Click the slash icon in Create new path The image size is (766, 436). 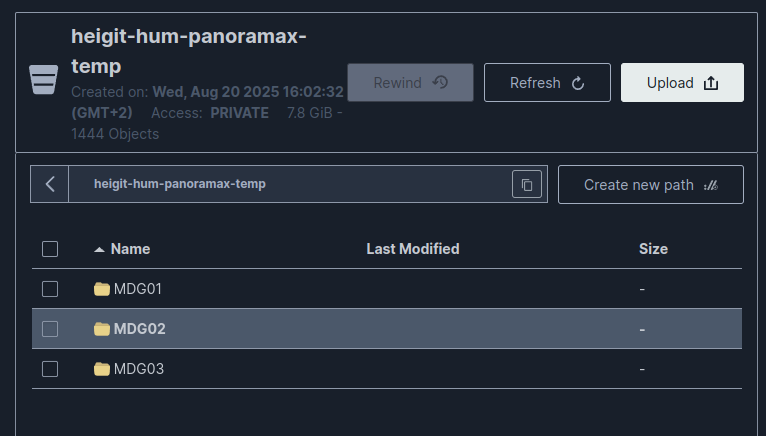click(711, 185)
